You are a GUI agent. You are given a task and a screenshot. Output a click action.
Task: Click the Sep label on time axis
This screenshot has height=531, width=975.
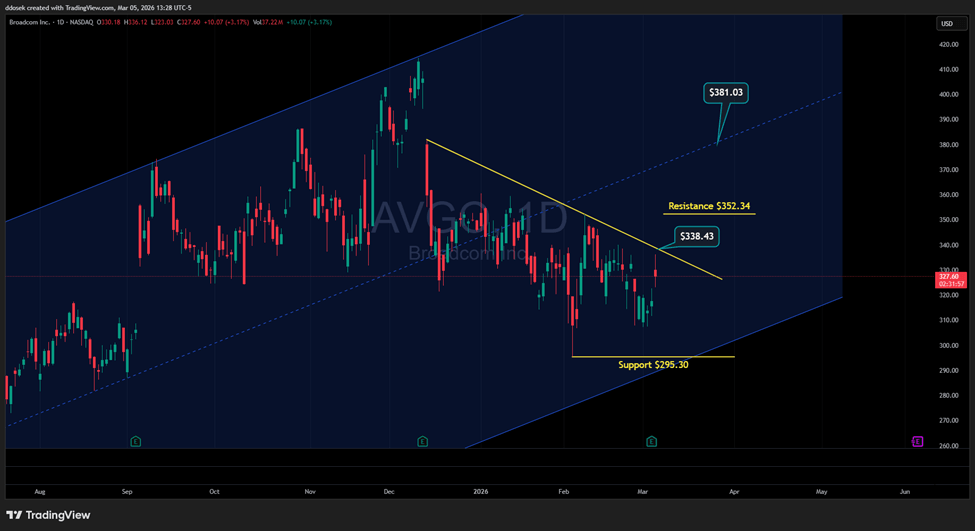(127, 491)
